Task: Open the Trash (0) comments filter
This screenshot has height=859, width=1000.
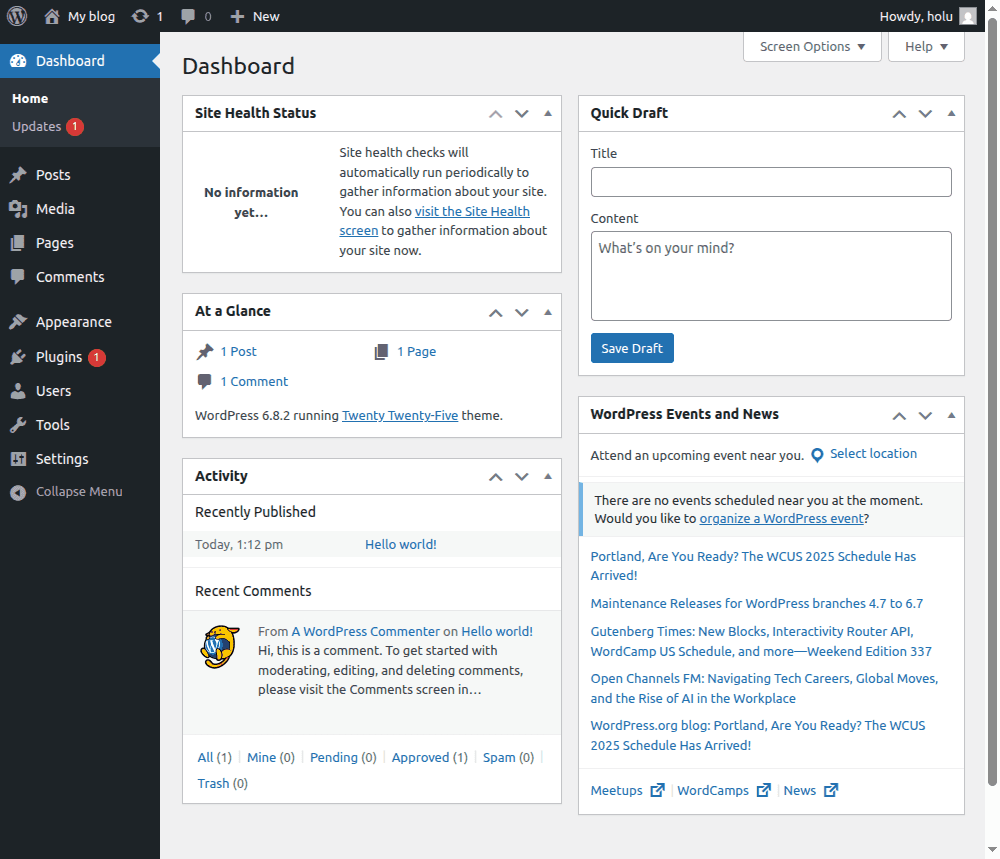Action: tap(223, 784)
